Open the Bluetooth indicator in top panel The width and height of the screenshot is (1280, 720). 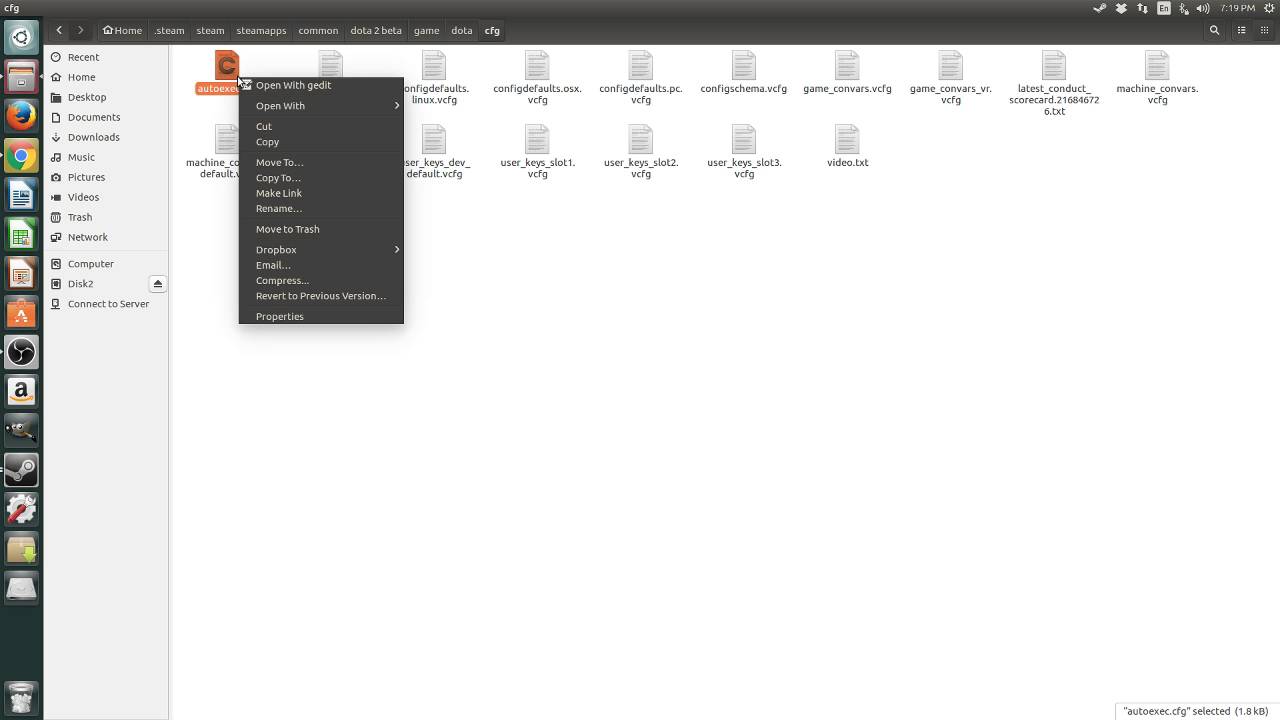(1184, 8)
